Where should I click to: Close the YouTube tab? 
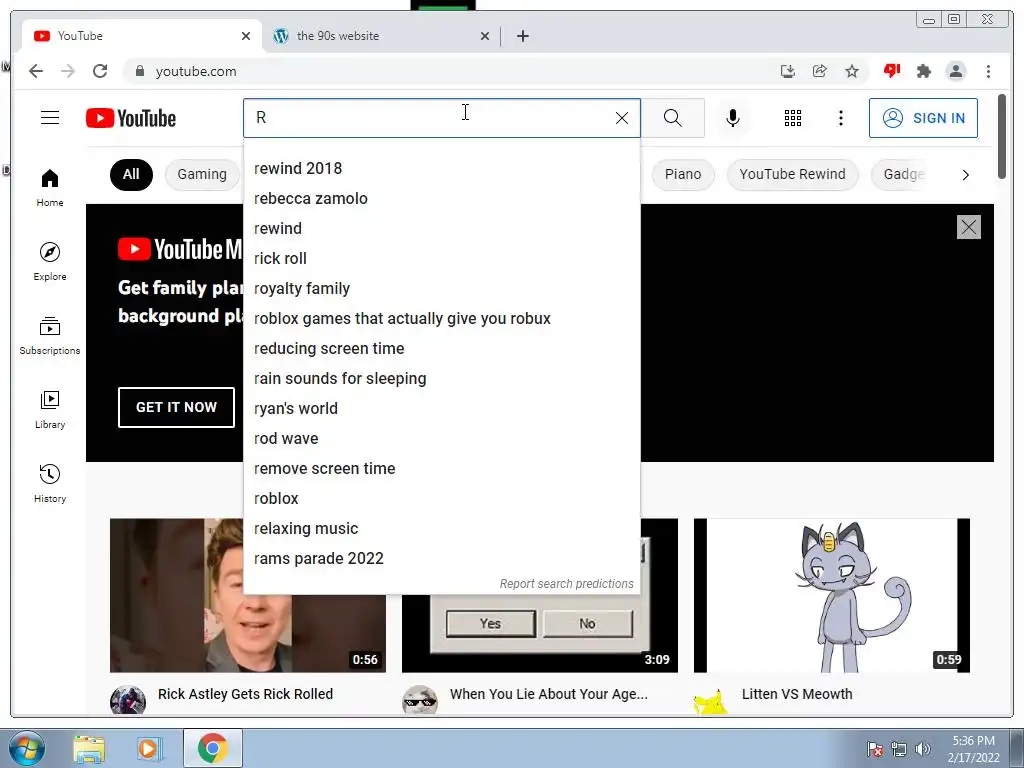246,36
